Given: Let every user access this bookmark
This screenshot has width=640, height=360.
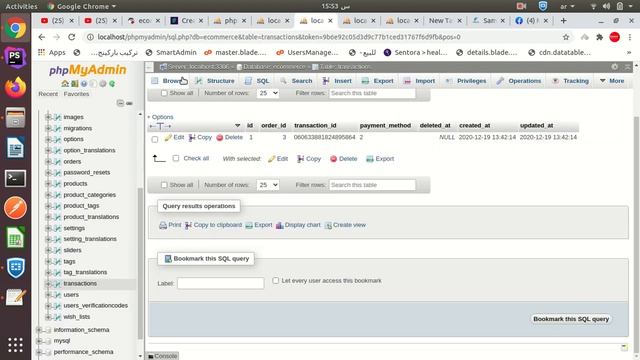Looking at the screenshot, I should point(276,280).
